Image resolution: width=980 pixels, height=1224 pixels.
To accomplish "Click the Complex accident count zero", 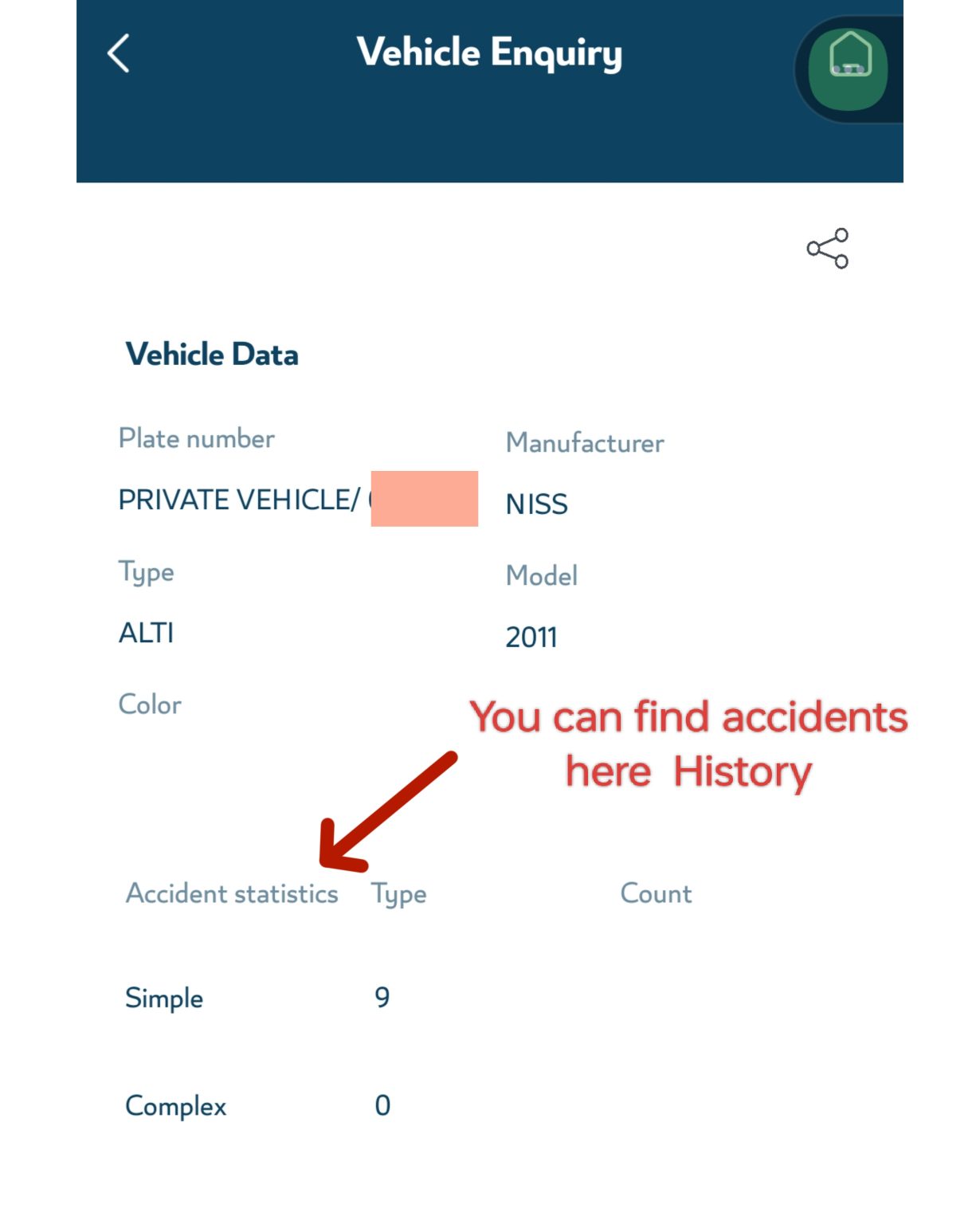I will (x=383, y=1105).
